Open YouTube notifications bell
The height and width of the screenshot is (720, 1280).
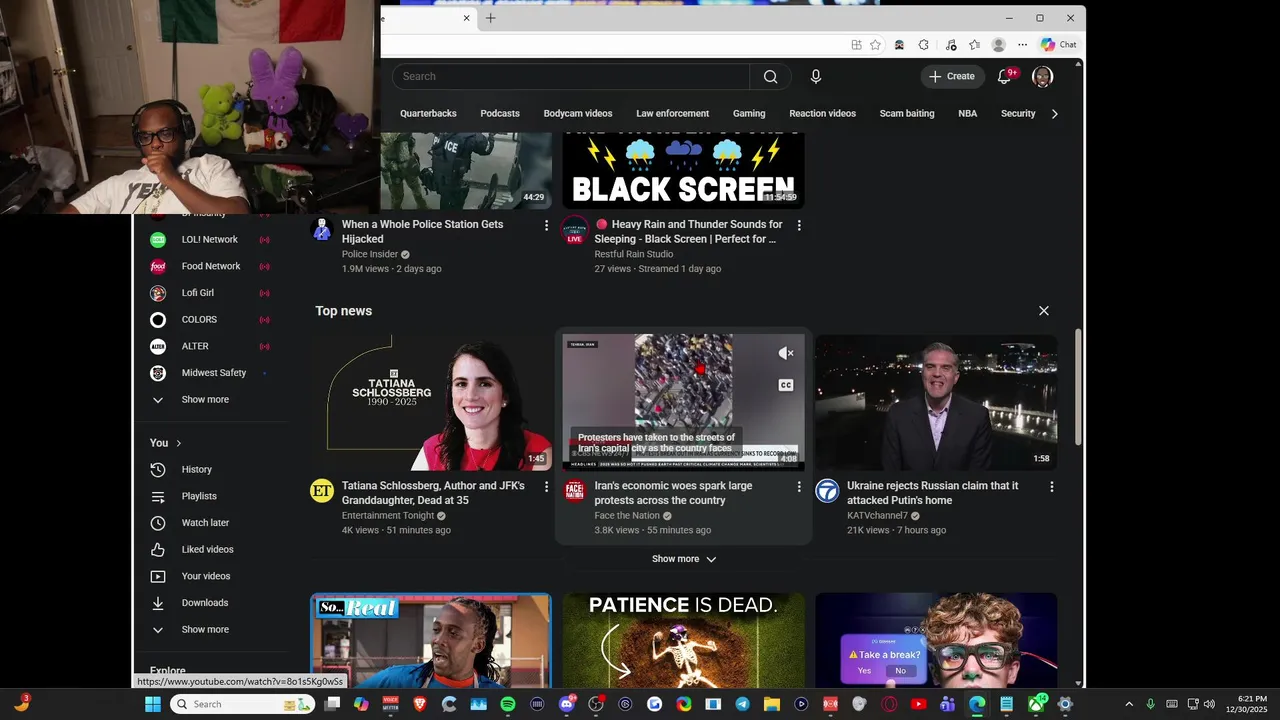1005,76
